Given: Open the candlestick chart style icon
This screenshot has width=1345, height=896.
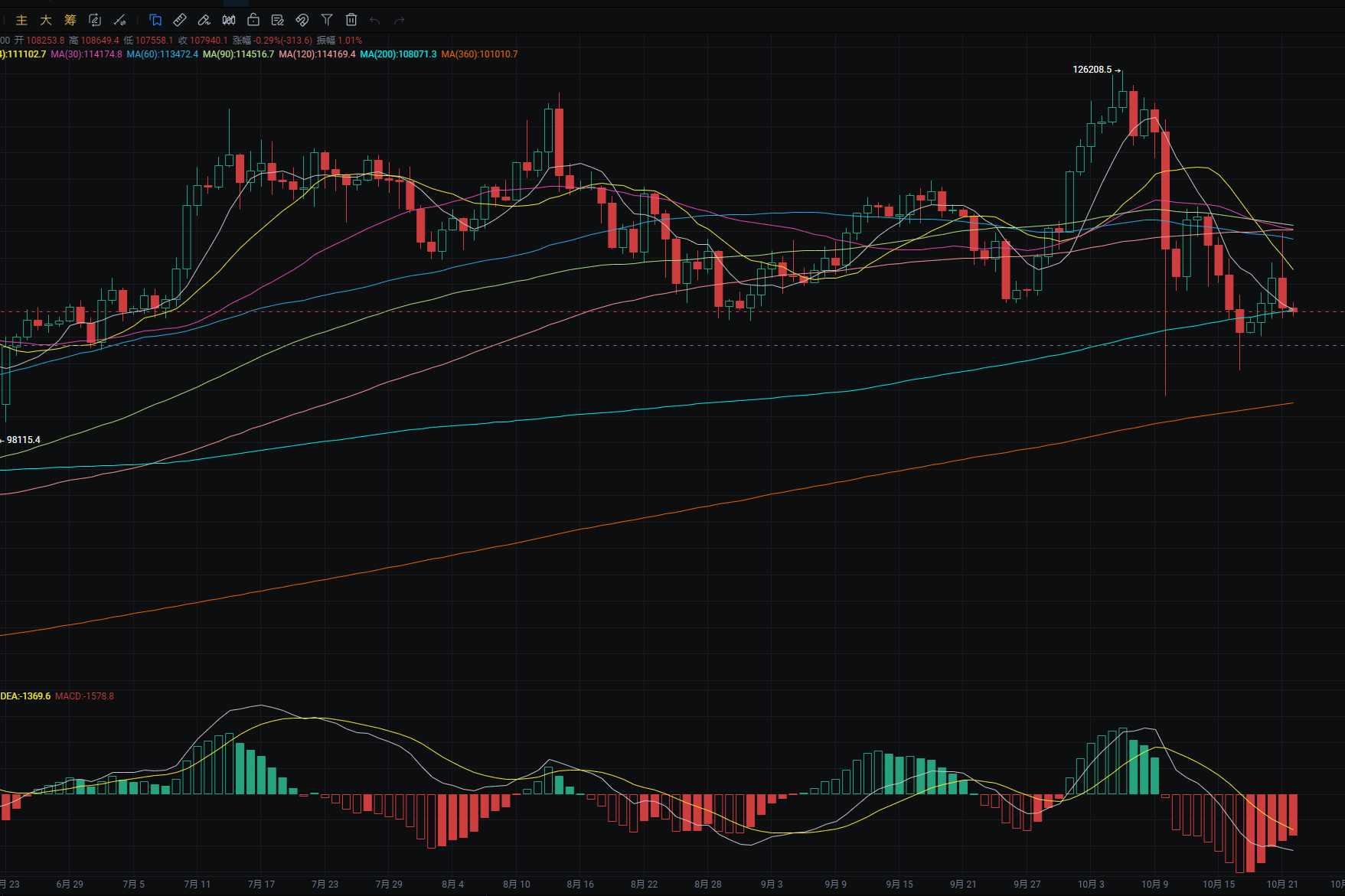Looking at the screenshot, I should pyautogui.click(x=229, y=20).
